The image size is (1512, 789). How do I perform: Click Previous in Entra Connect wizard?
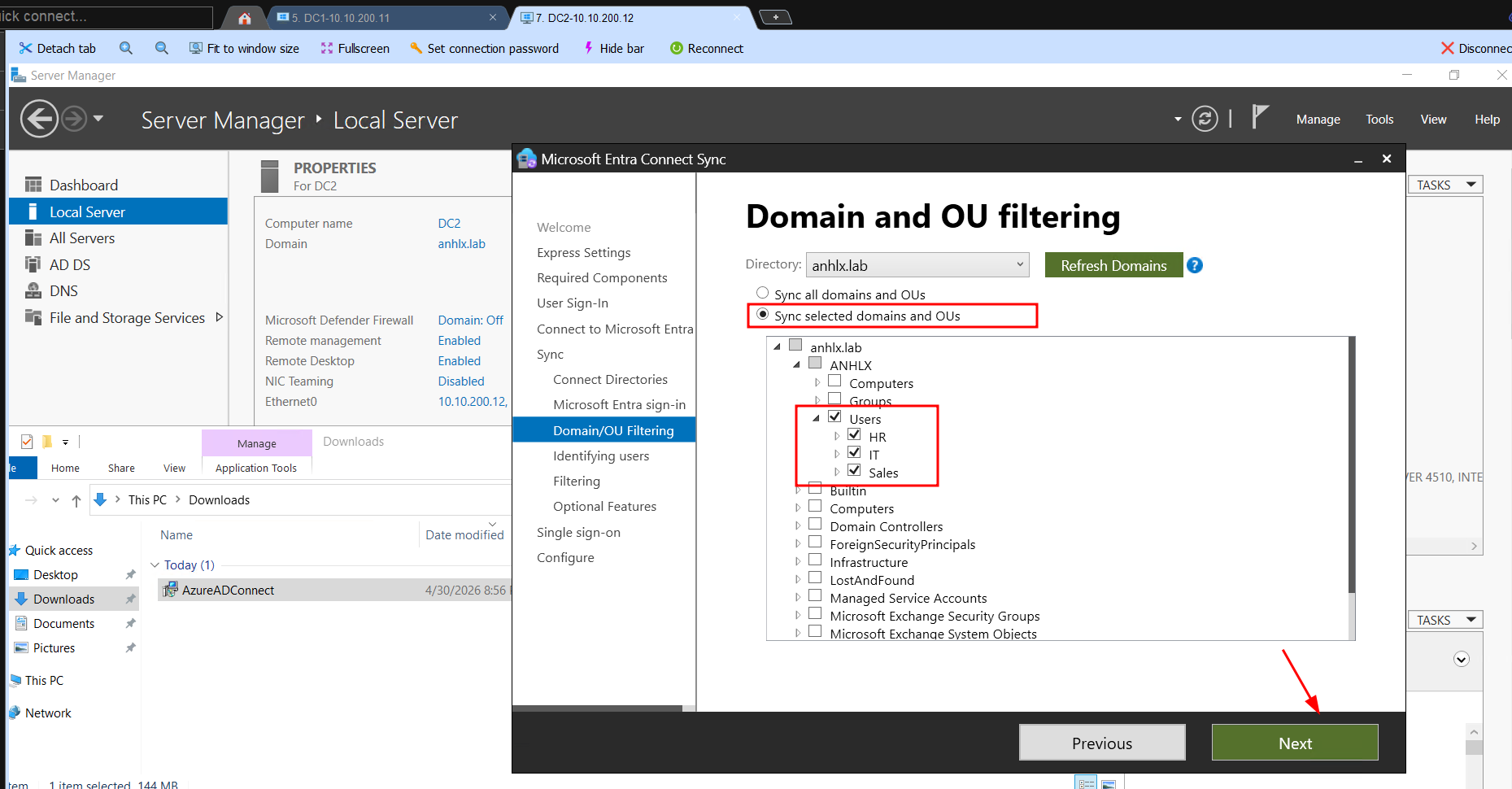coord(1102,743)
